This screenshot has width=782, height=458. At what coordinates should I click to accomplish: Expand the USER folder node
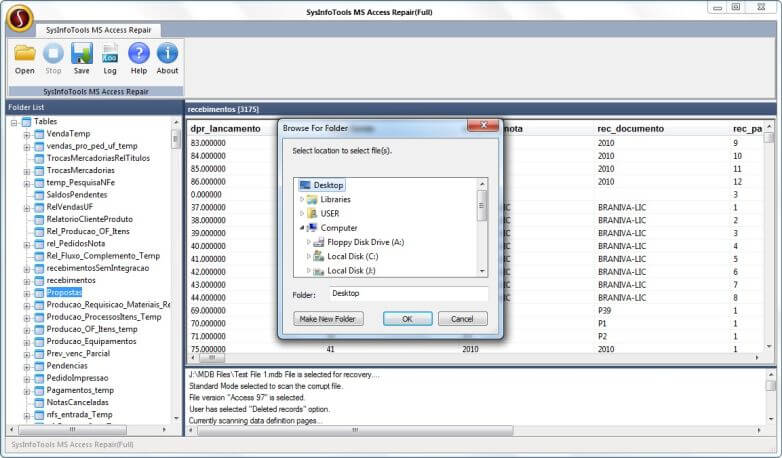(x=302, y=213)
